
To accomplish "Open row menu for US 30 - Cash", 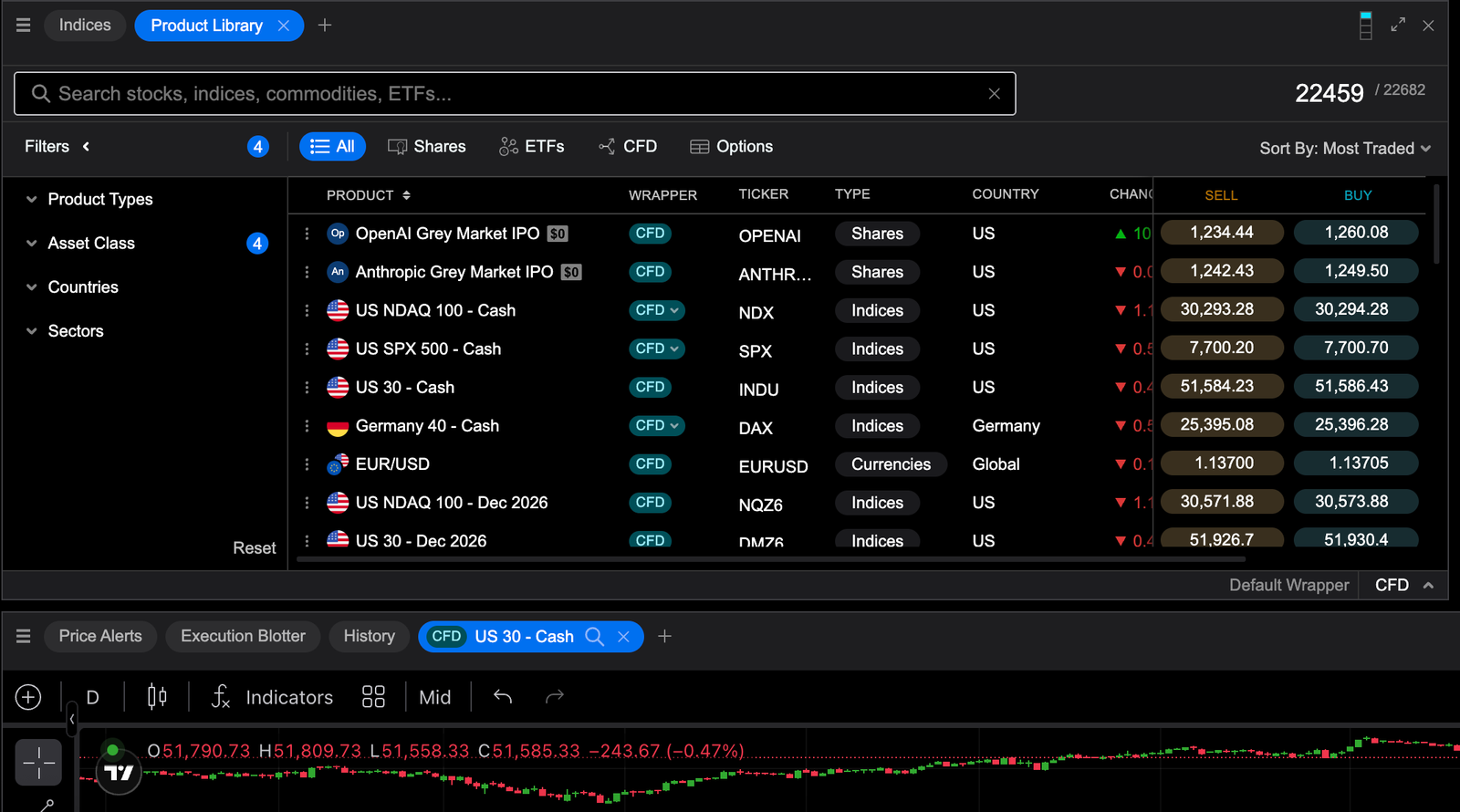I will click(x=307, y=387).
